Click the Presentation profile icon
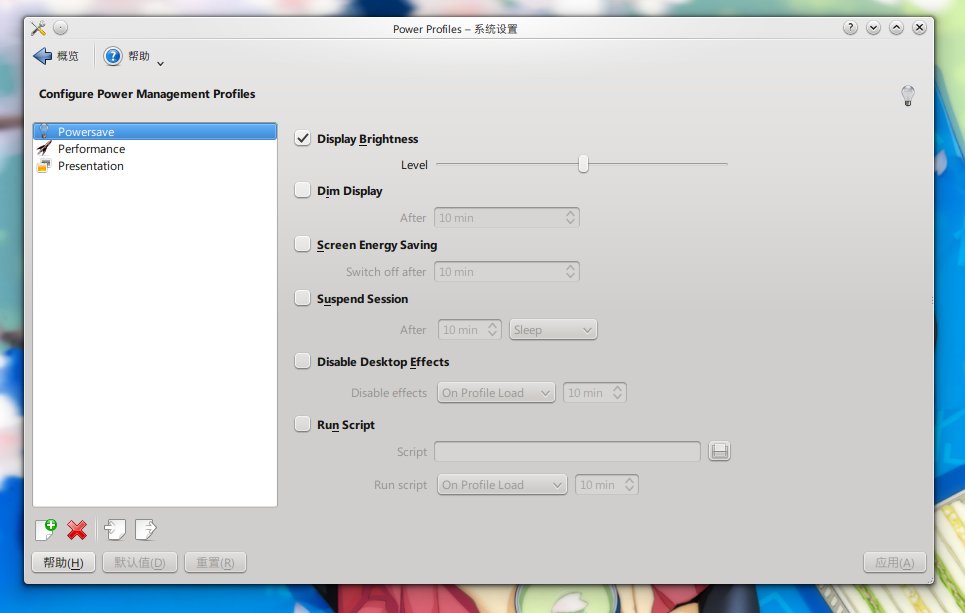Image resolution: width=965 pixels, height=613 pixels. click(x=44, y=166)
